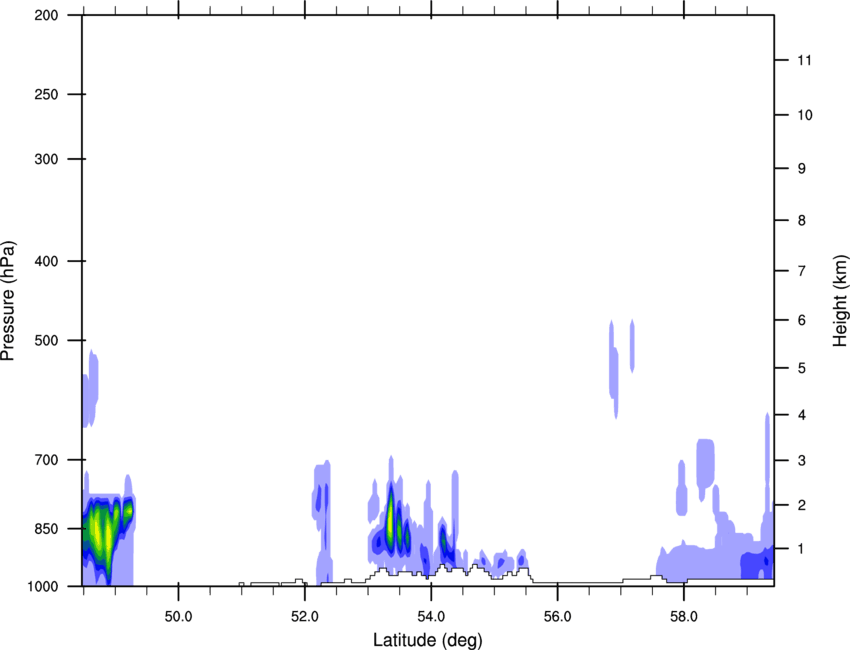The image size is (850, 650).
Task: Click the 58.0 latitude tick label
Action: point(684,617)
